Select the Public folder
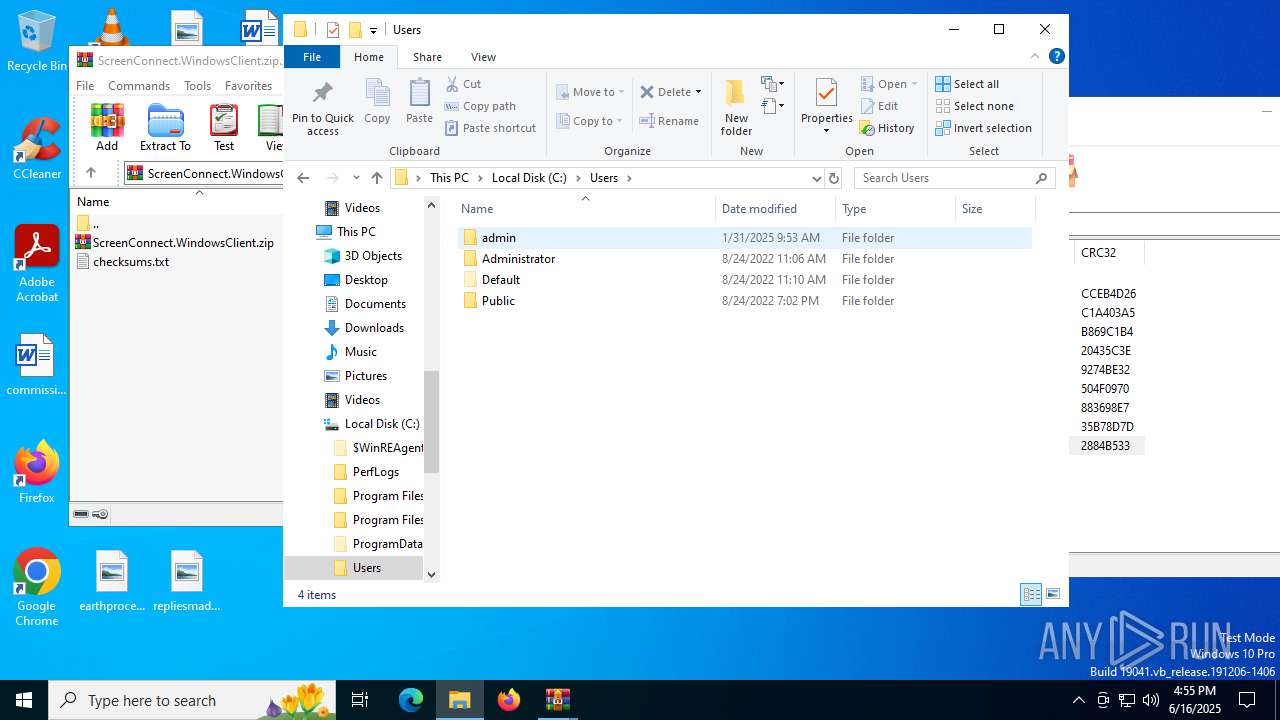Viewport: 1280px width, 720px height. 745,301
